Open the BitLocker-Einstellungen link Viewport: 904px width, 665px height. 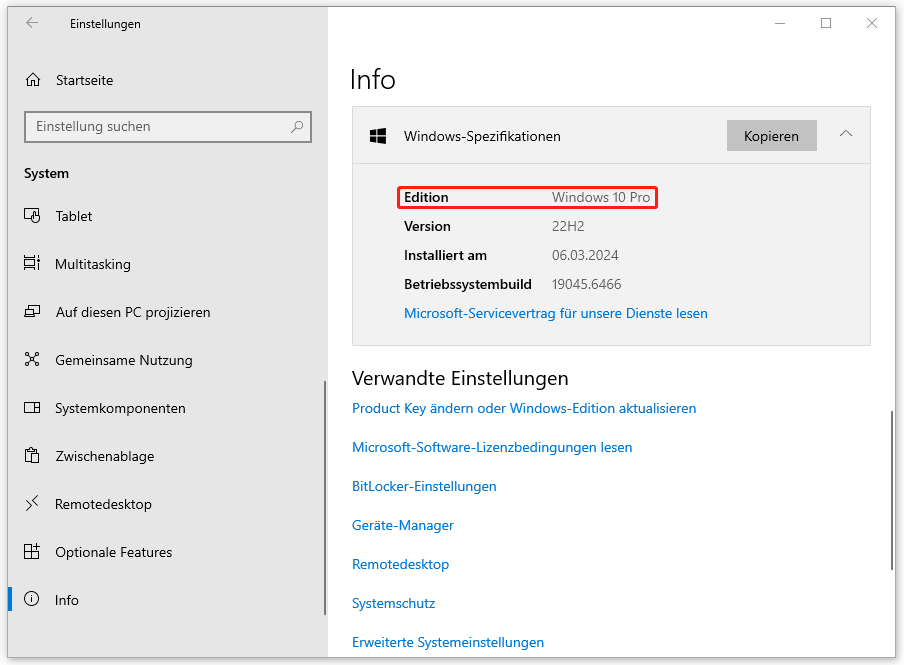[424, 486]
